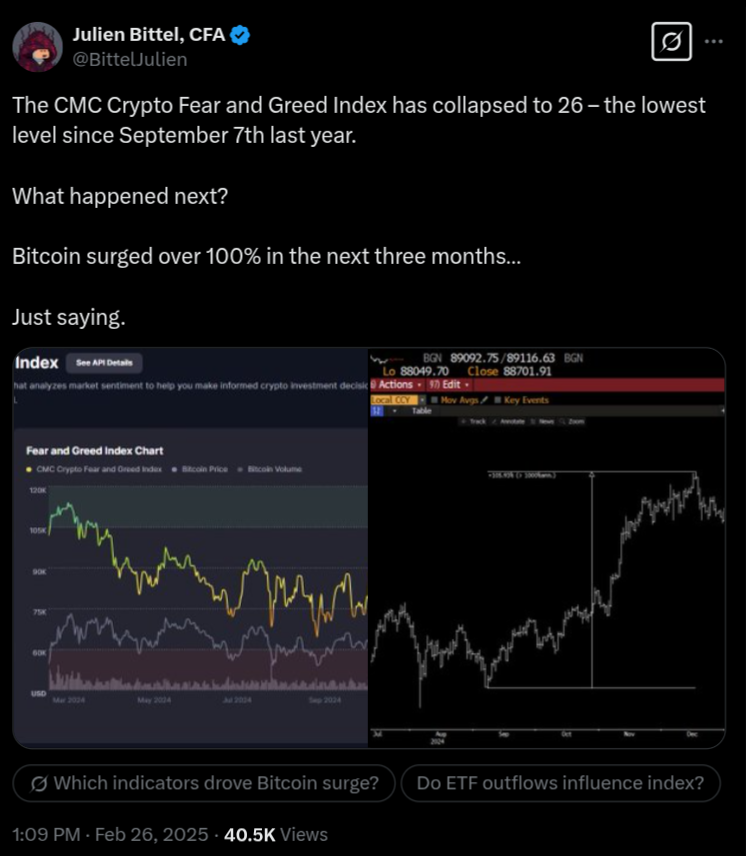Click the blue verified badge
The height and width of the screenshot is (856, 746).
point(240,36)
